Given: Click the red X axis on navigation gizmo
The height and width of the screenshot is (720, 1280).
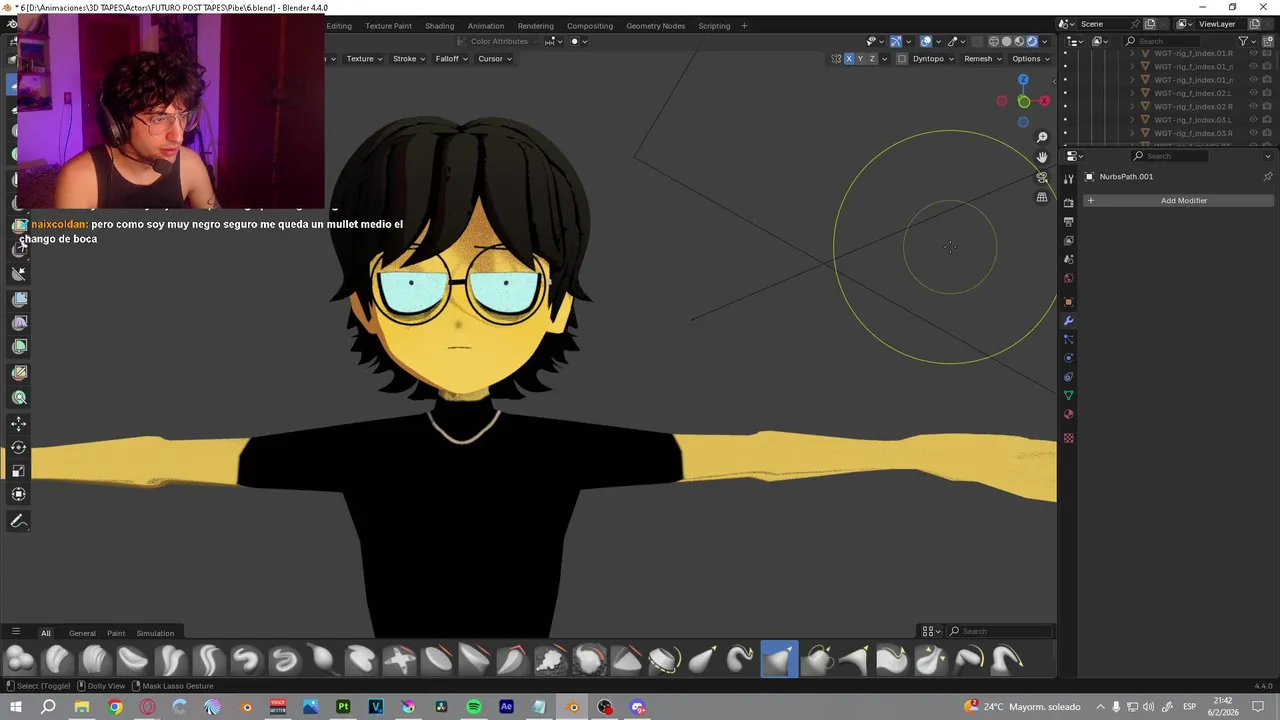Looking at the screenshot, I should coord(1044,101).
